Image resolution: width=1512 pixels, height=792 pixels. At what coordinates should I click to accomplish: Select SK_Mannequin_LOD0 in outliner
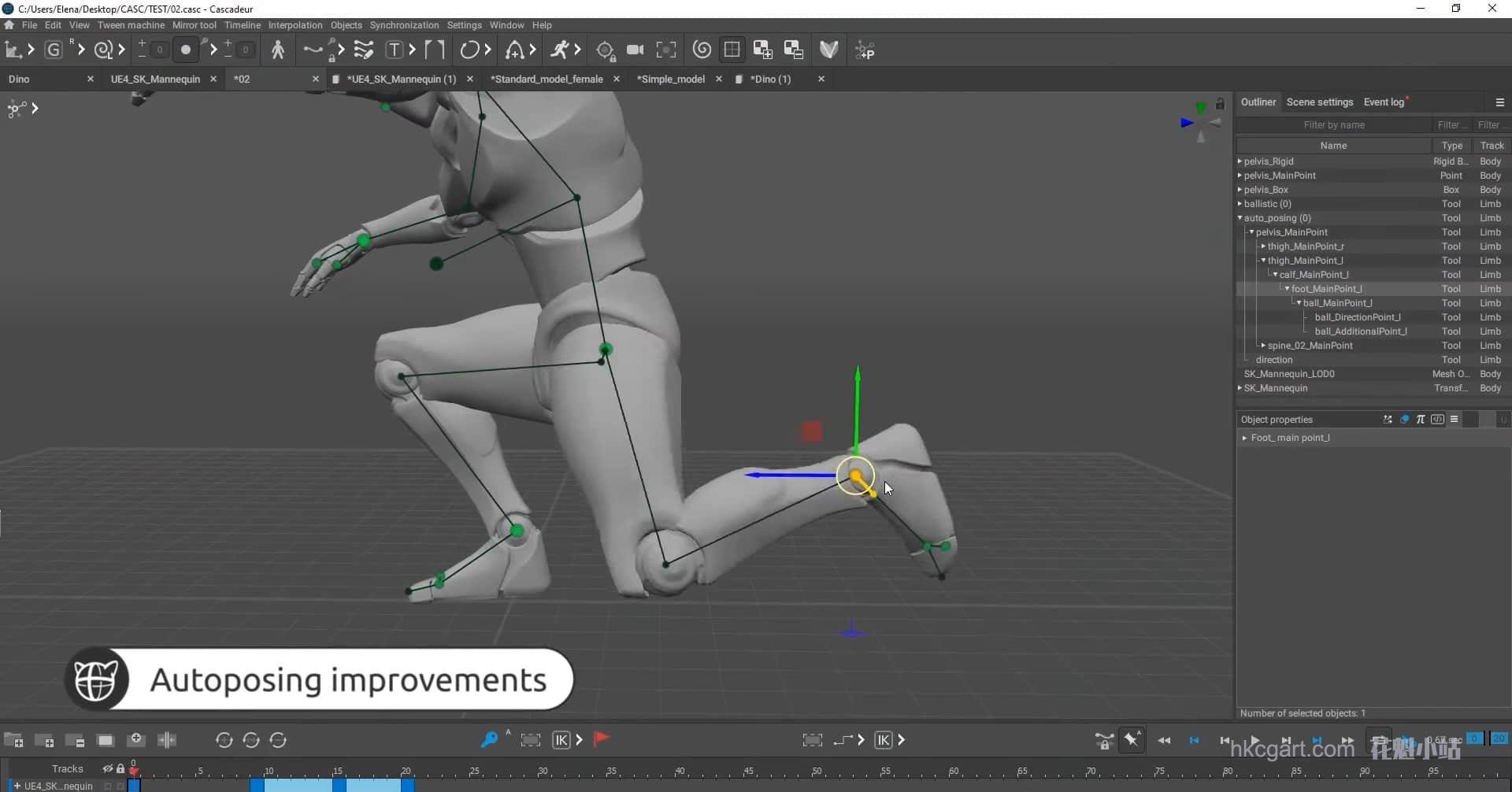pos(1289,374)
